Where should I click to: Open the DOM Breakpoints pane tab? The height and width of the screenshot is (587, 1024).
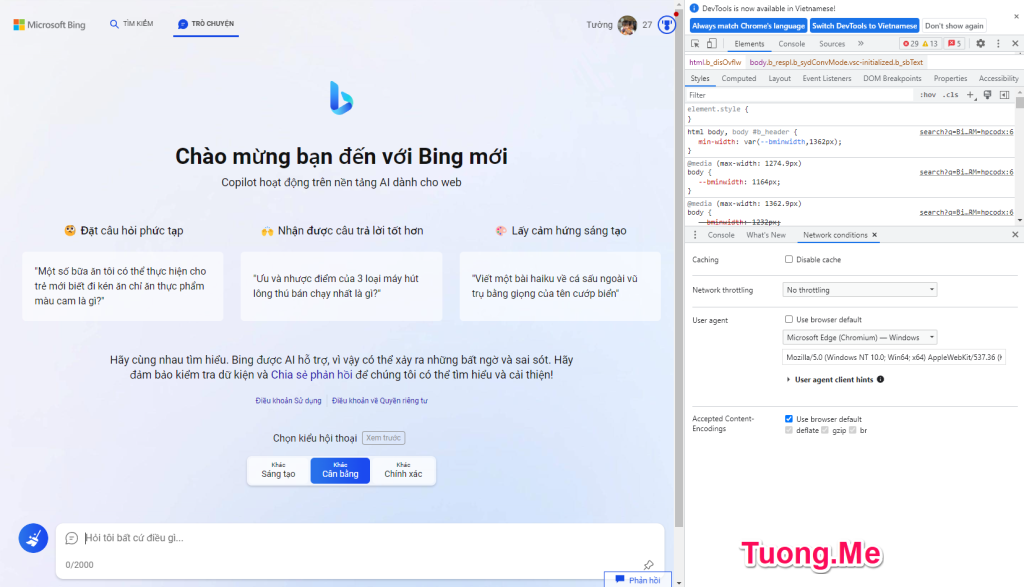(x=892, y=78)
